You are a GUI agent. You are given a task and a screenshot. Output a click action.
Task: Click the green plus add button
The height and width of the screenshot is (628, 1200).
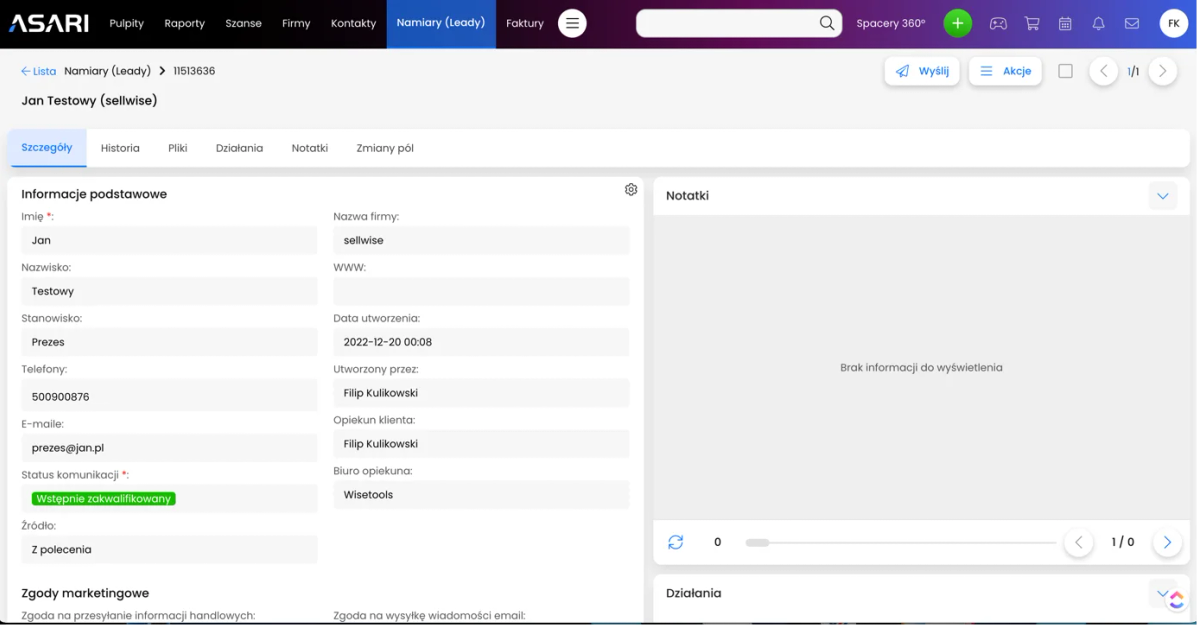pyautogui.click(x=957, y=23)
